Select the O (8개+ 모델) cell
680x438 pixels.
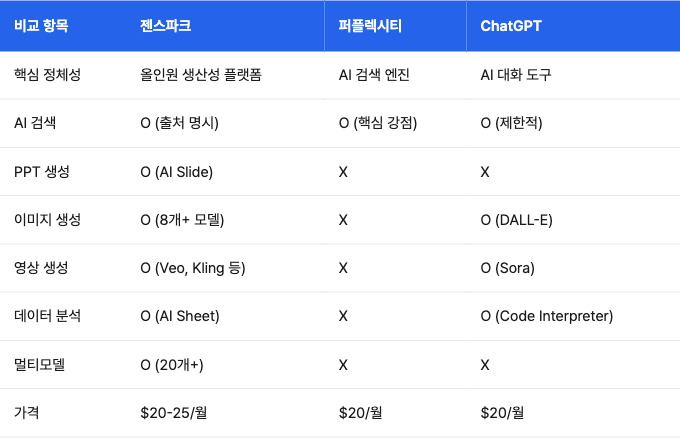(182, 220)
